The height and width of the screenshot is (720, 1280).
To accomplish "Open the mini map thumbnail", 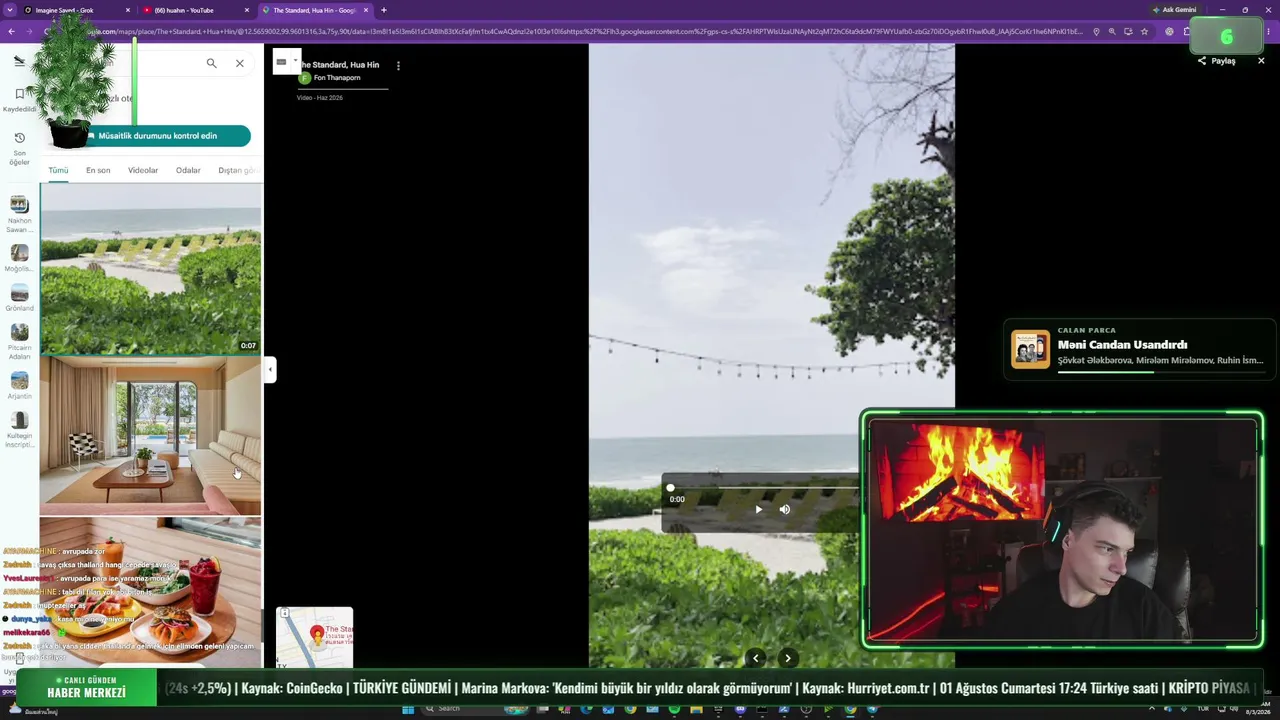I will coord(315,637).
